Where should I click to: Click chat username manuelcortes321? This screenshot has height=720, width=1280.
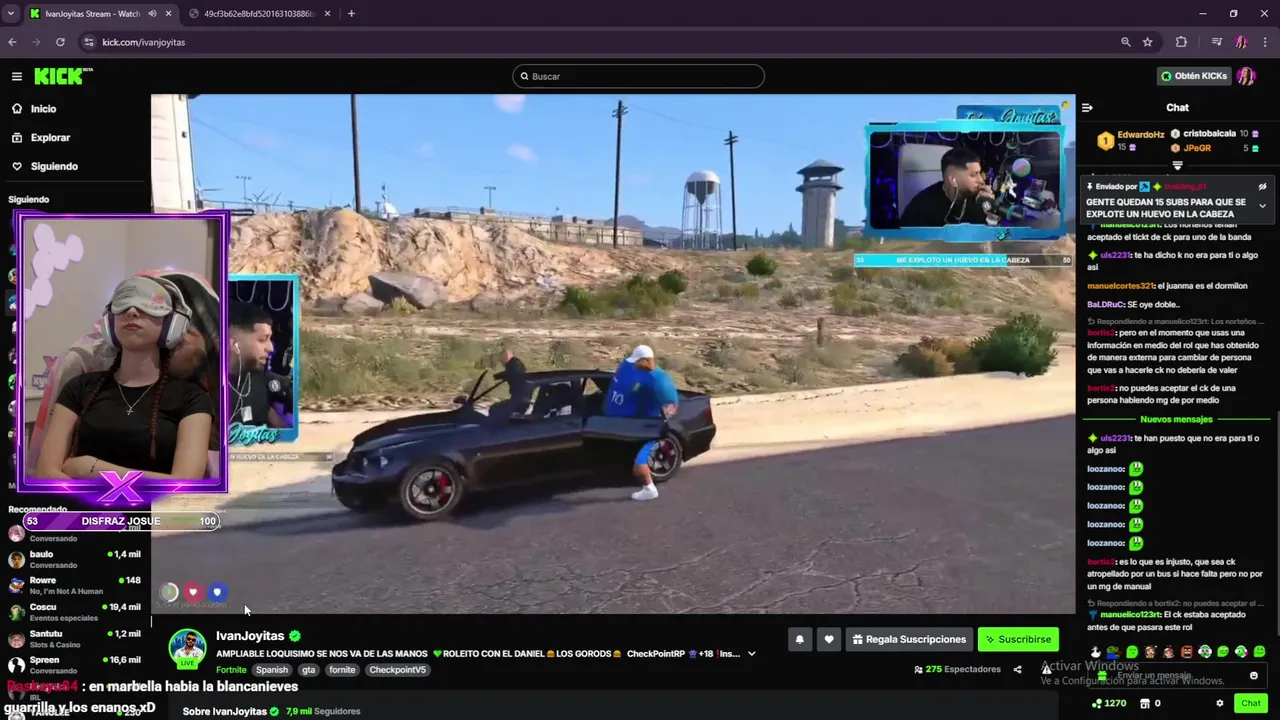pyautogui.click(x=1120, y=286)
